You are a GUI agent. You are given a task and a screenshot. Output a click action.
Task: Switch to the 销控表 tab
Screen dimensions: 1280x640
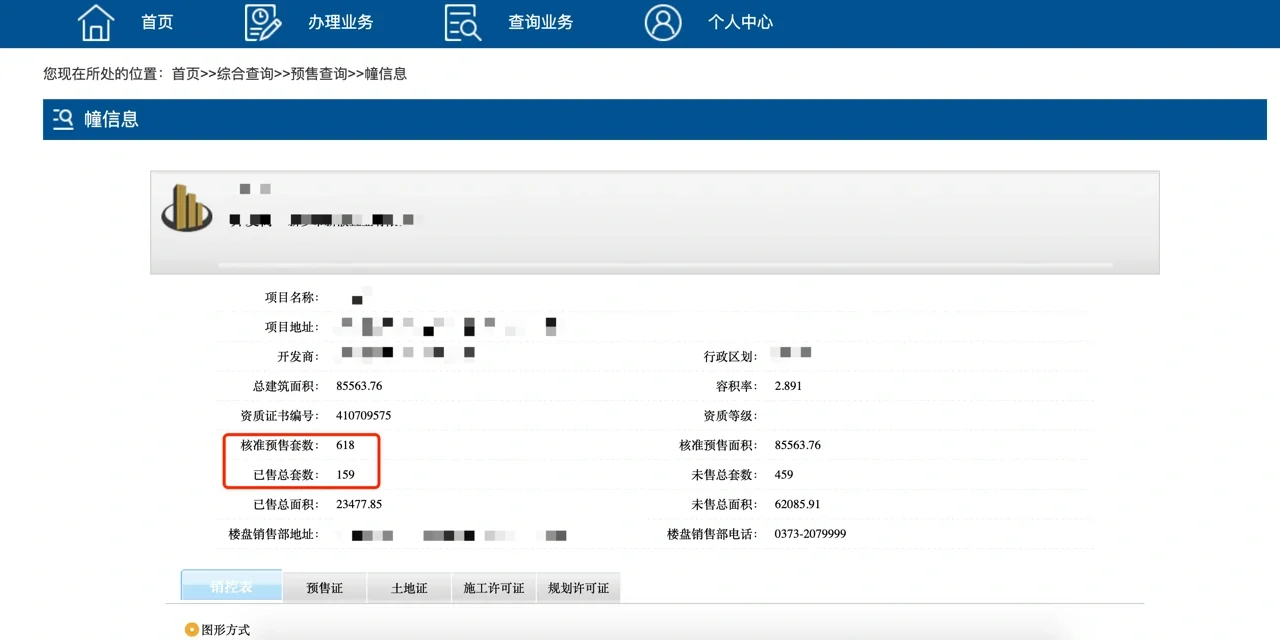[x=231, y=587]
